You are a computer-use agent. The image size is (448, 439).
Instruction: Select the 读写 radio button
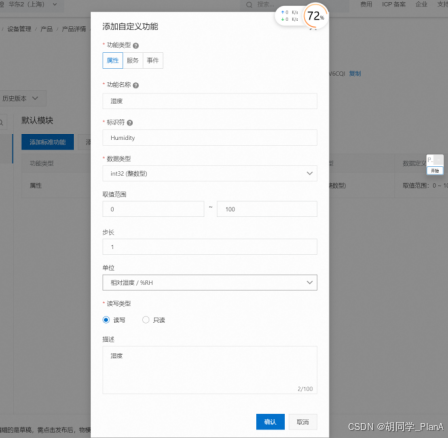(x=106, y=320)
